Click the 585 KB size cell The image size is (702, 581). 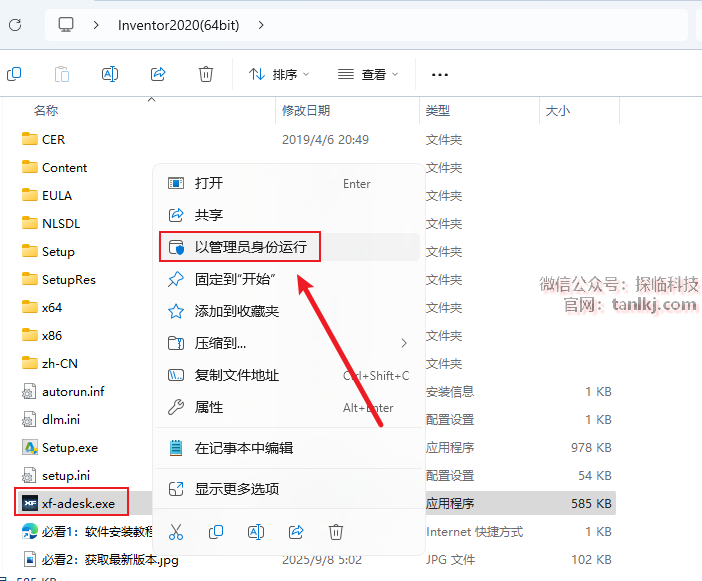click(x=591, y=504)
